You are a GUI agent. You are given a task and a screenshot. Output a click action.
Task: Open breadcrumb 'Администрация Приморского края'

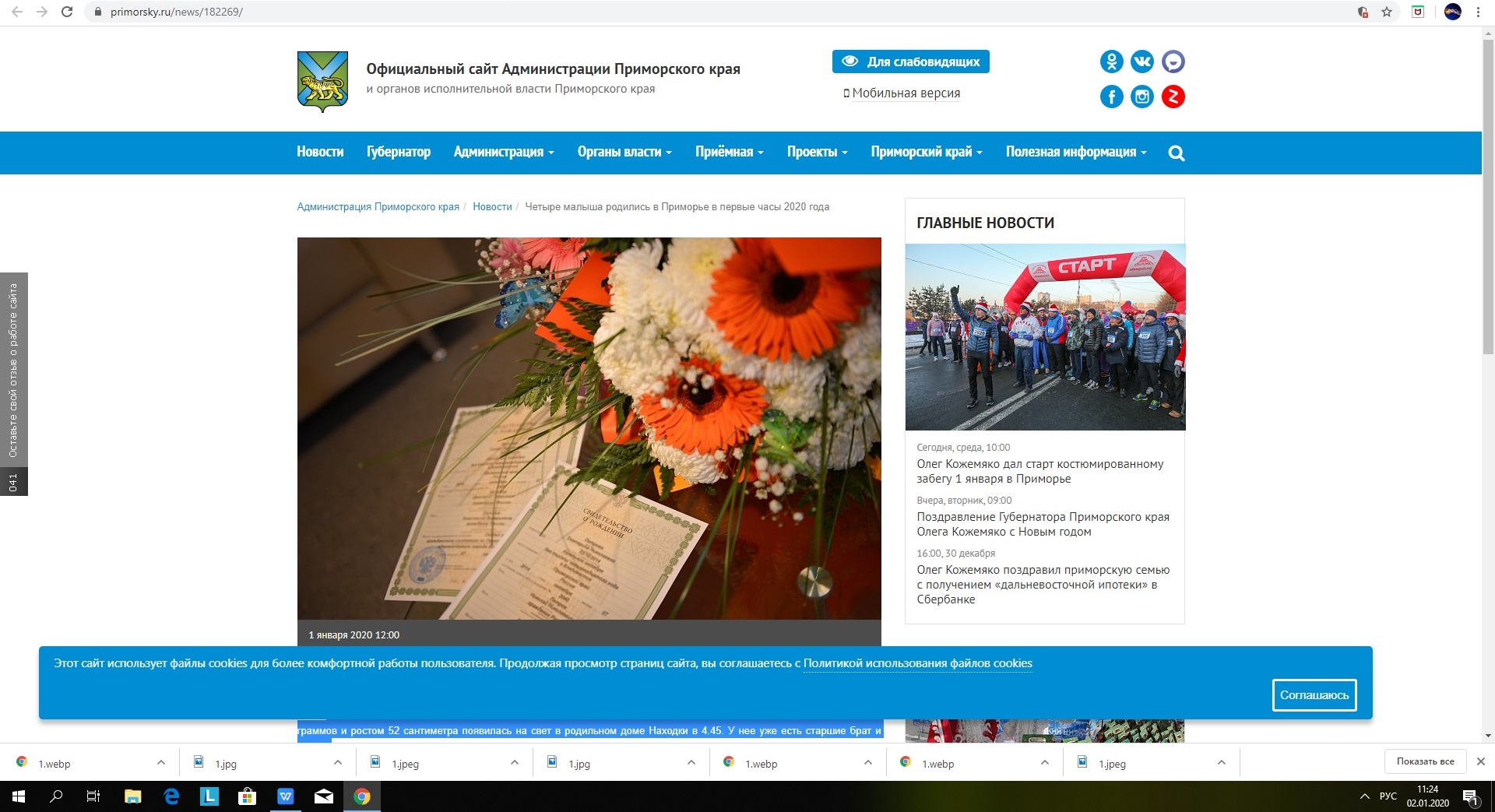pos(378,206)
